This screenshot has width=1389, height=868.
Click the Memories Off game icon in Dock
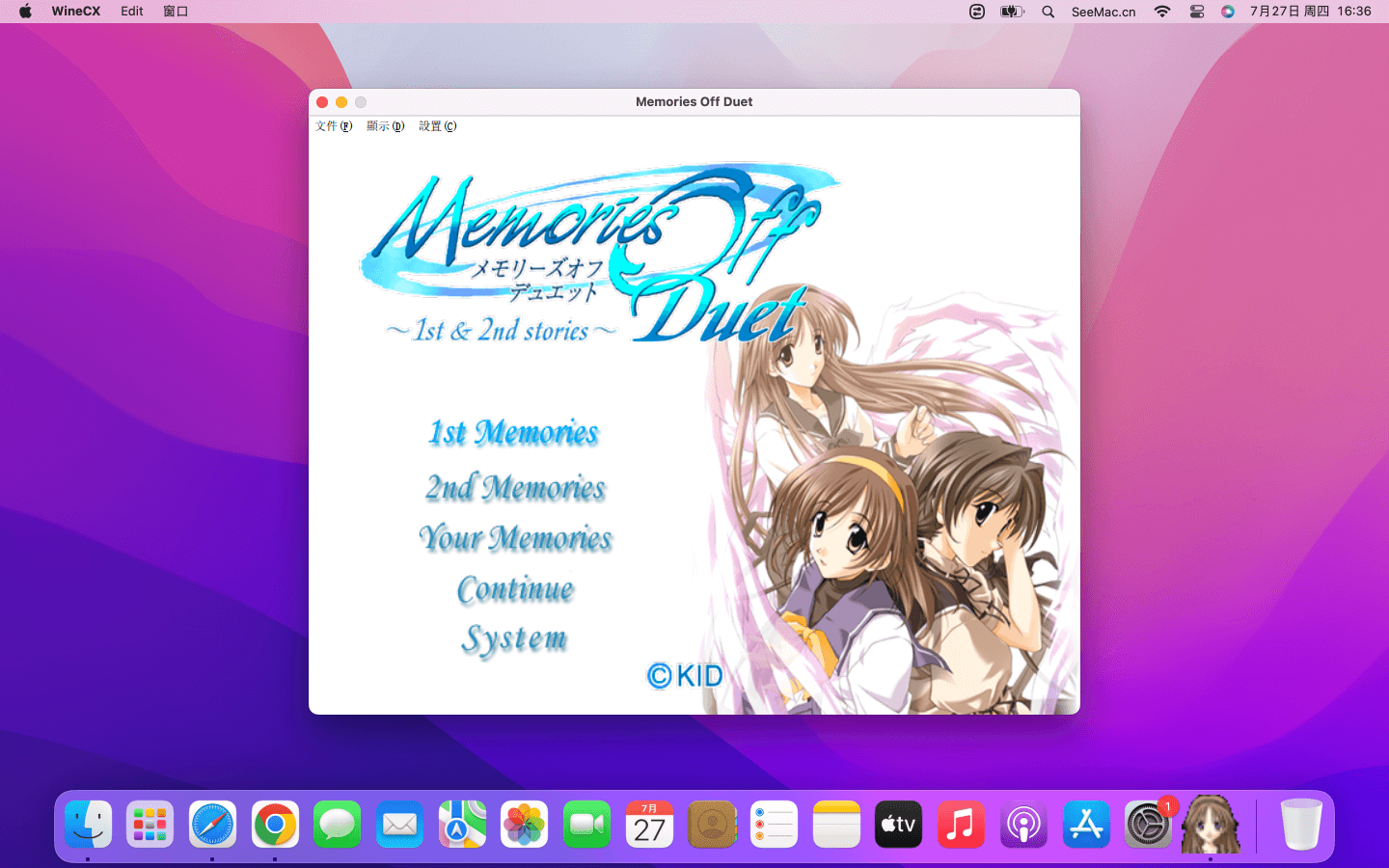(x=1211, y=825)
